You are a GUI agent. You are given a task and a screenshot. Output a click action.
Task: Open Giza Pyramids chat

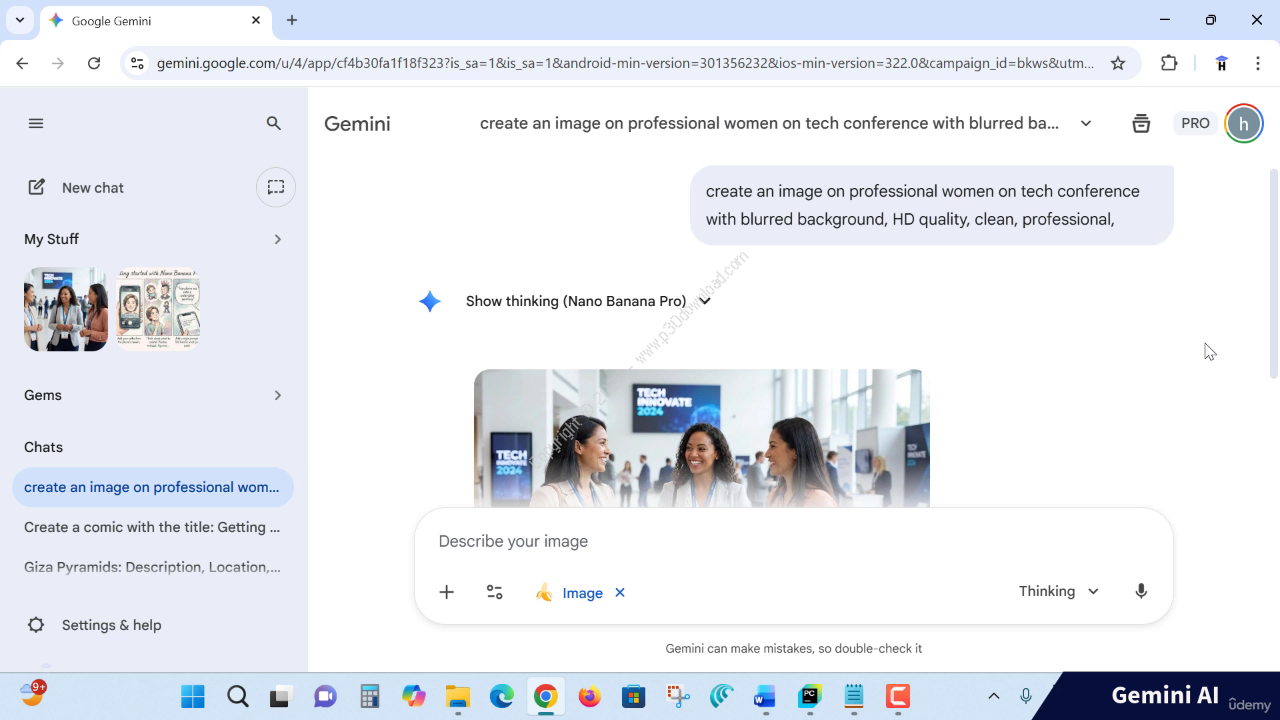[152, 567]
